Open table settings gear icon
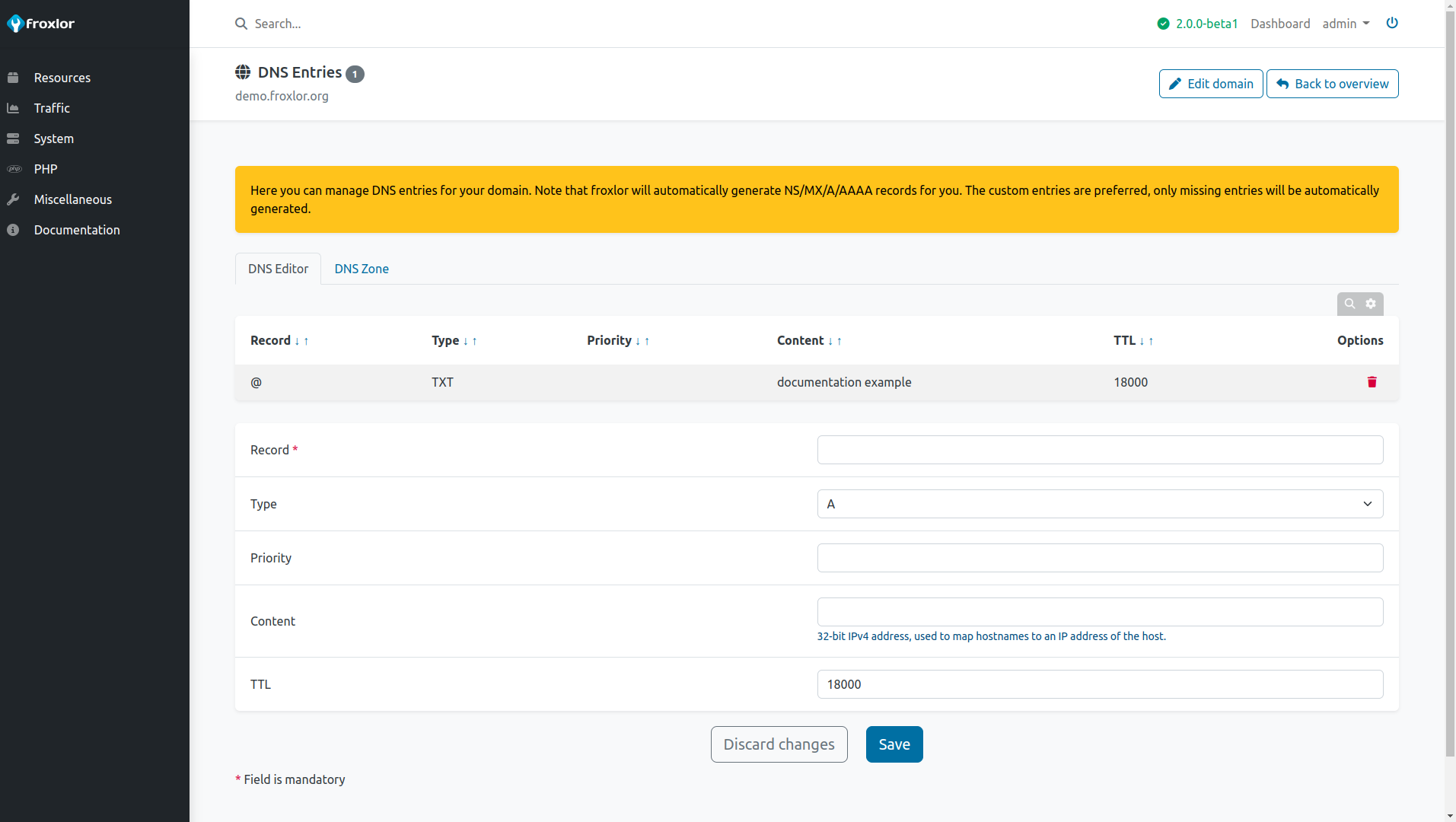 (1371, 304)
